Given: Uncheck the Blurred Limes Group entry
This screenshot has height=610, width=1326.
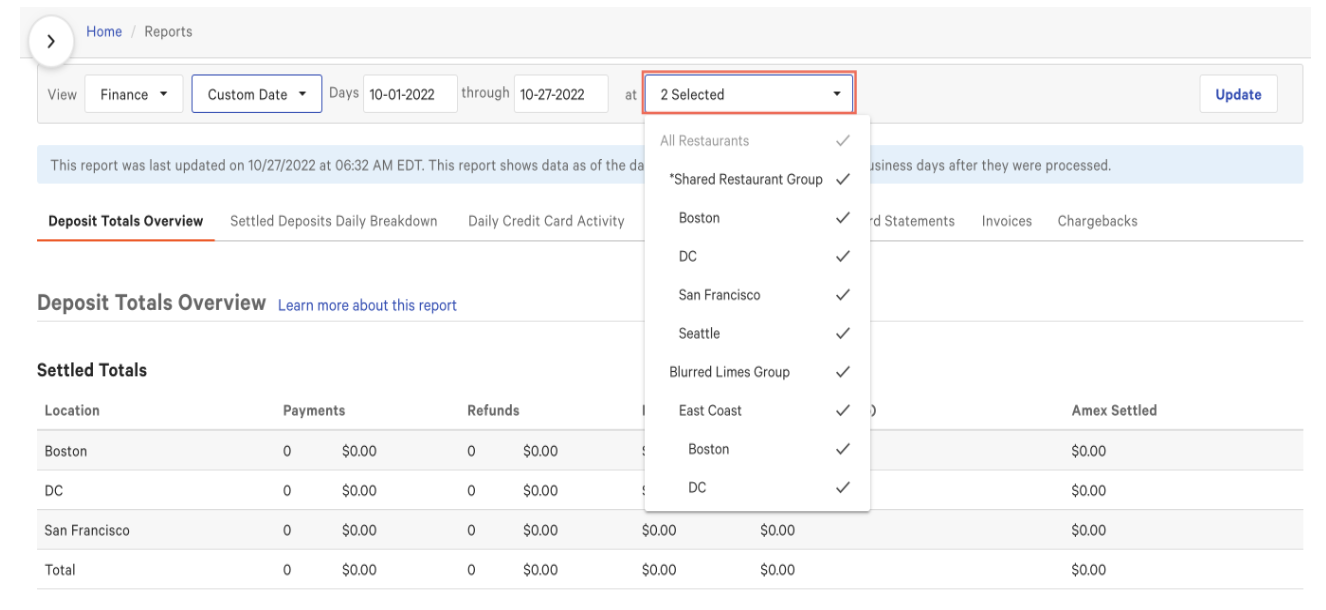Looking at the screenshot, I should click(x=757, y=372).
